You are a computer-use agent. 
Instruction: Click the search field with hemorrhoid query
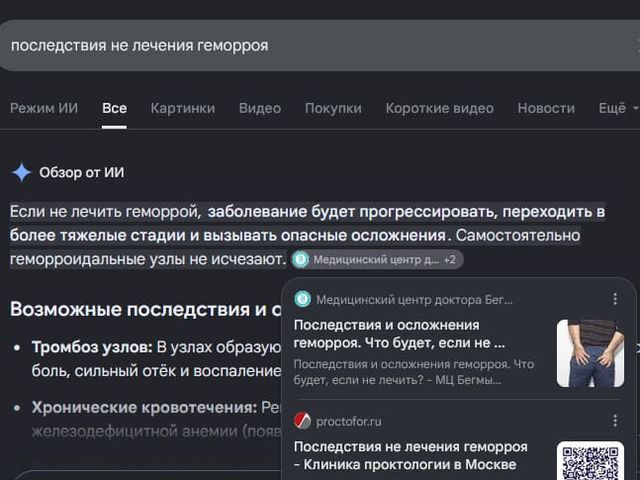[x=320, y=45]
